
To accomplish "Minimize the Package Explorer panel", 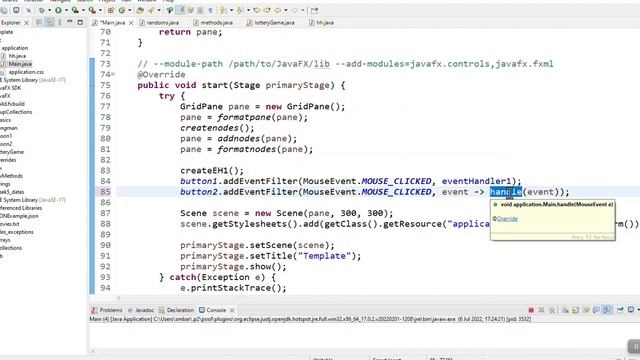I will 70,22.
